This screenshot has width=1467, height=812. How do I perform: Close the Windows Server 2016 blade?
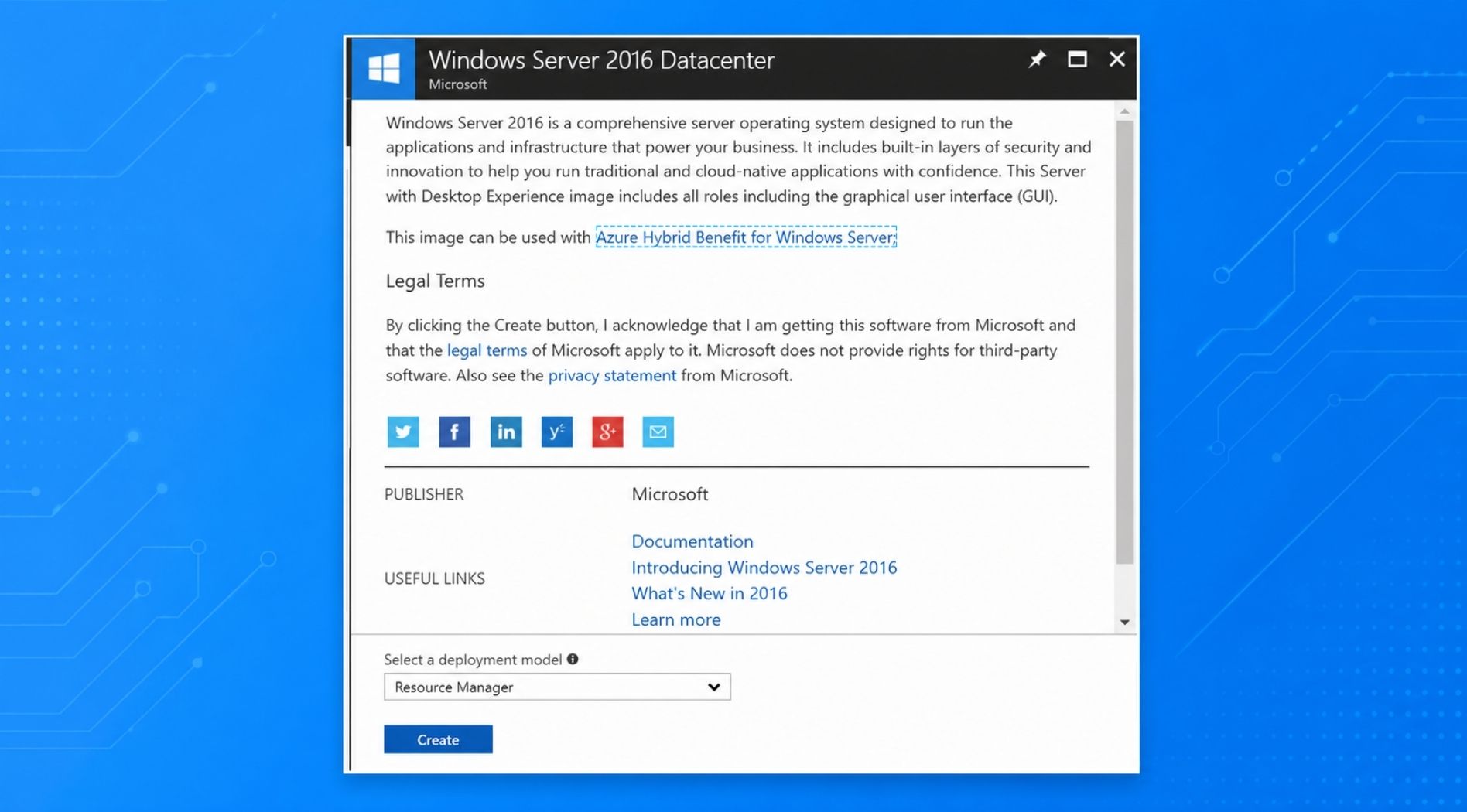[1116, 60]
